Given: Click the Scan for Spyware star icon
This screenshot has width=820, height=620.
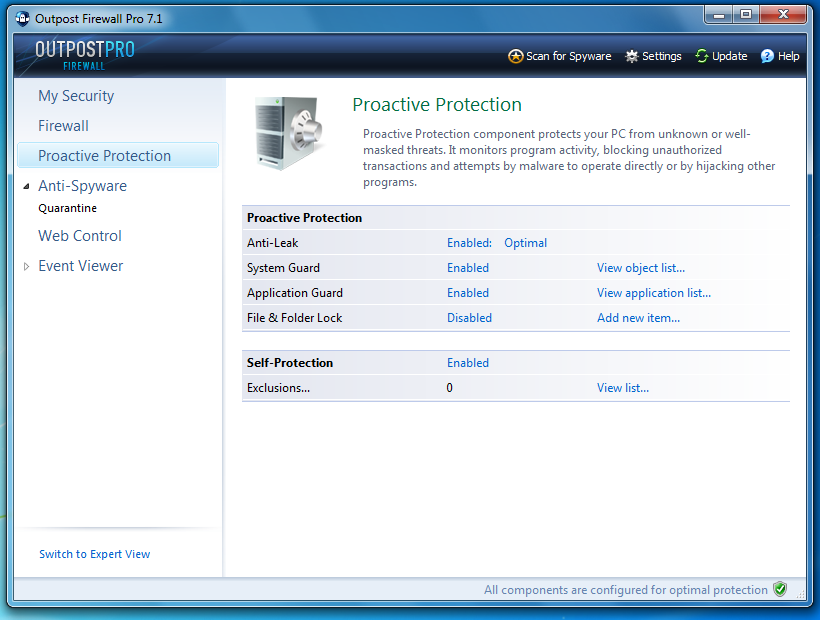Looking at the screenshot, I should tap(516, 56).
